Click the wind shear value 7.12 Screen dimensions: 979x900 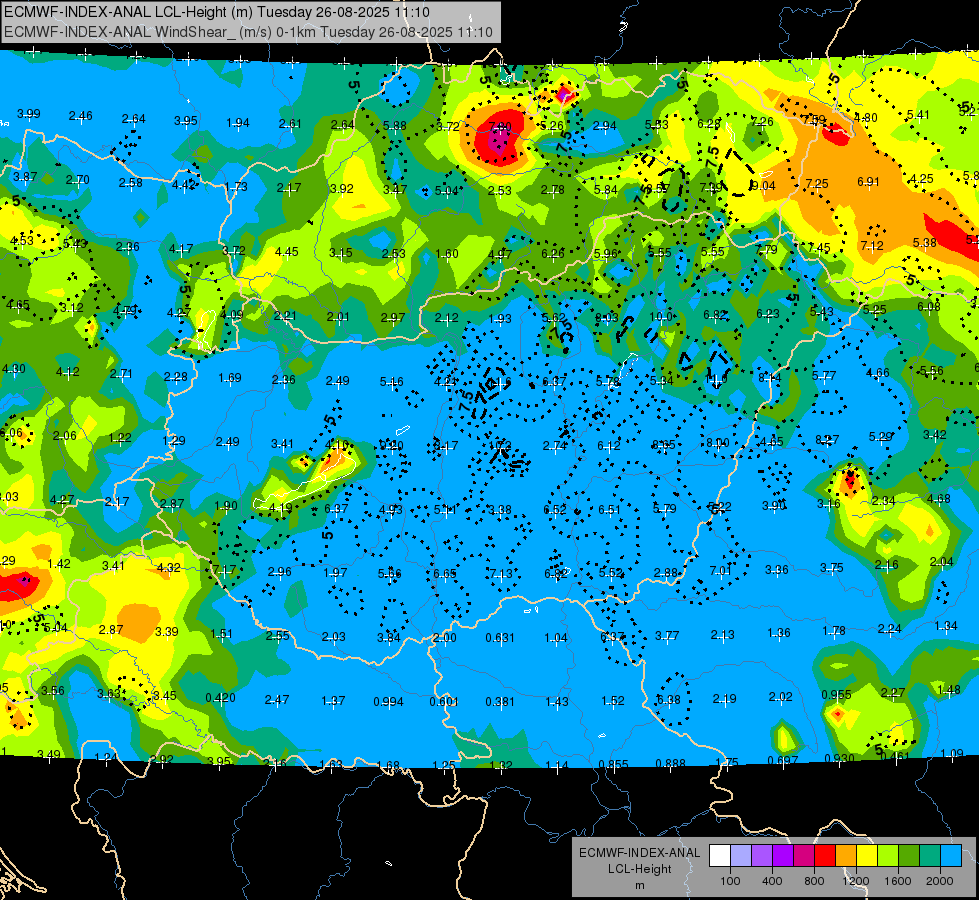[x=872, y=245]
